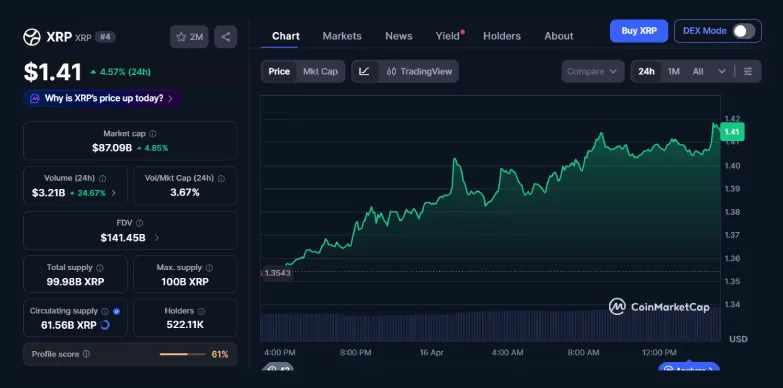
Task: Open the Markets tab
Action: pos(342,36)
